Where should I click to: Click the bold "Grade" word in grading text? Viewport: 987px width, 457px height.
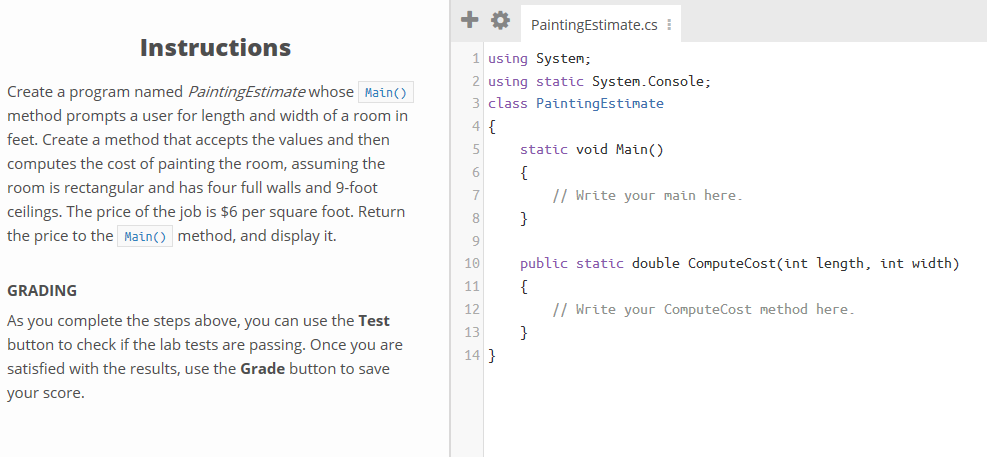[262, 369]
